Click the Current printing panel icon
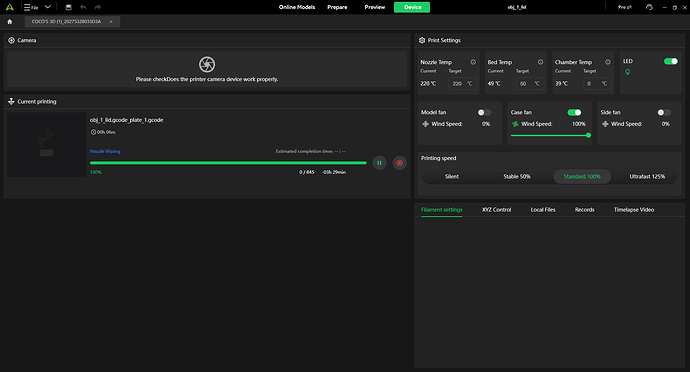This screenshot has width=690, height=372. (11, 101)
